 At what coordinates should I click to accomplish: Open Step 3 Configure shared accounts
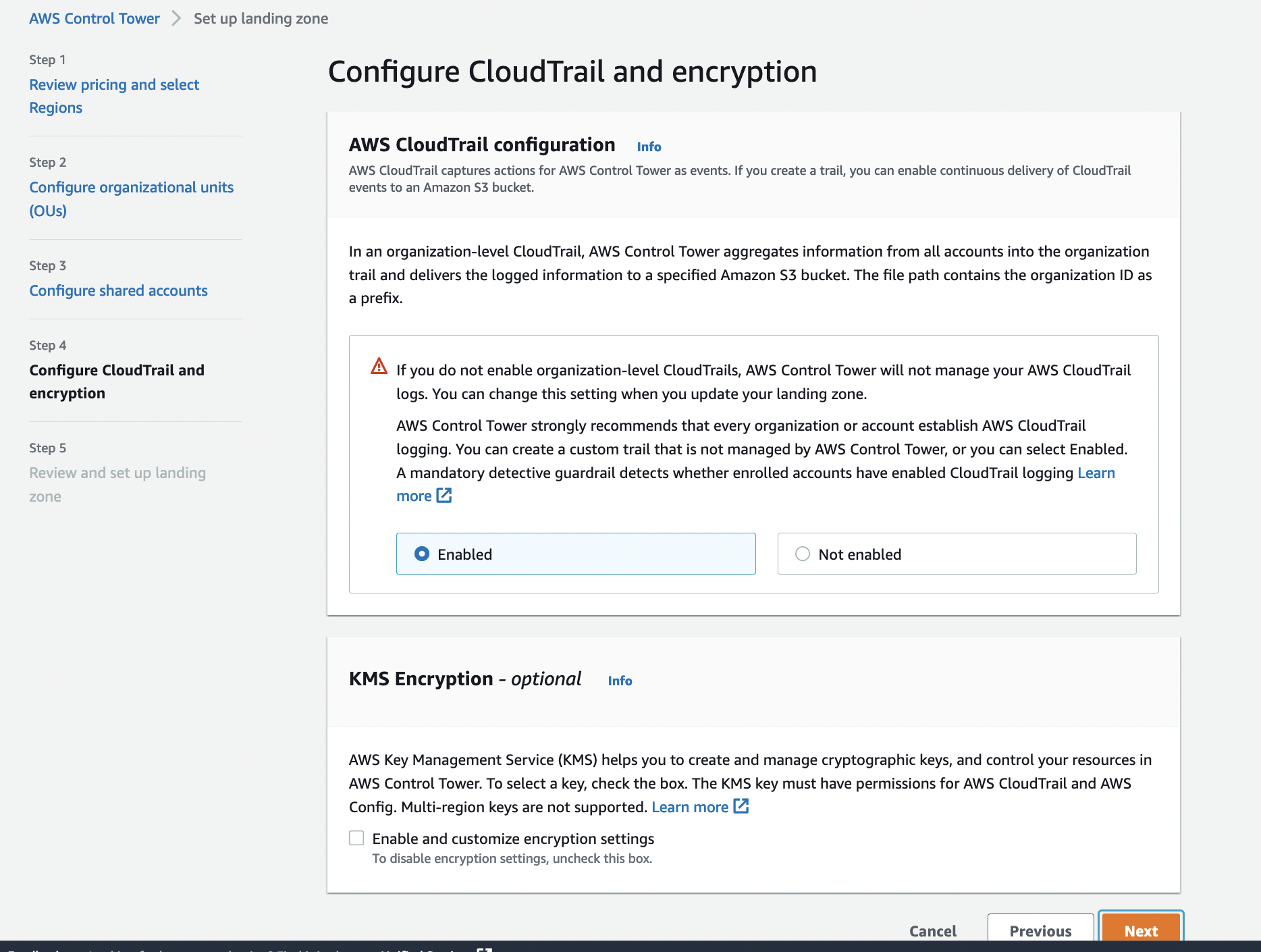pos(118,290)
